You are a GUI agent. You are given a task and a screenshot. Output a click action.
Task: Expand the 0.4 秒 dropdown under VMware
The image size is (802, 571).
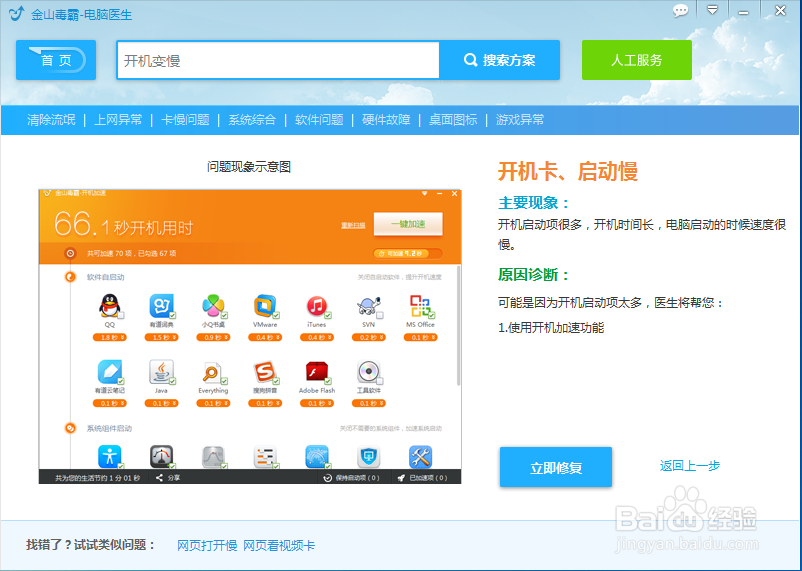(x=265, y=338)
